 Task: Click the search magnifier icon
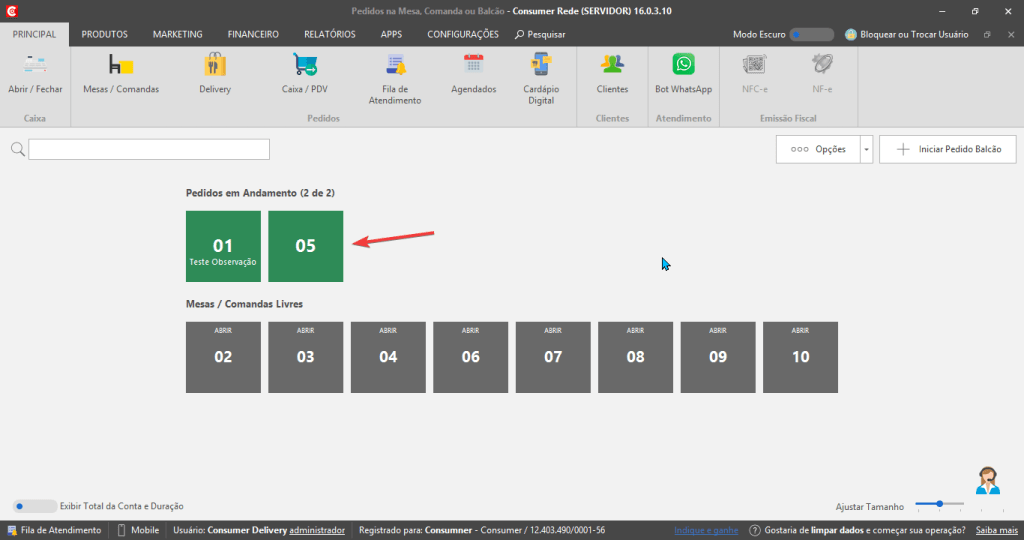18,150
